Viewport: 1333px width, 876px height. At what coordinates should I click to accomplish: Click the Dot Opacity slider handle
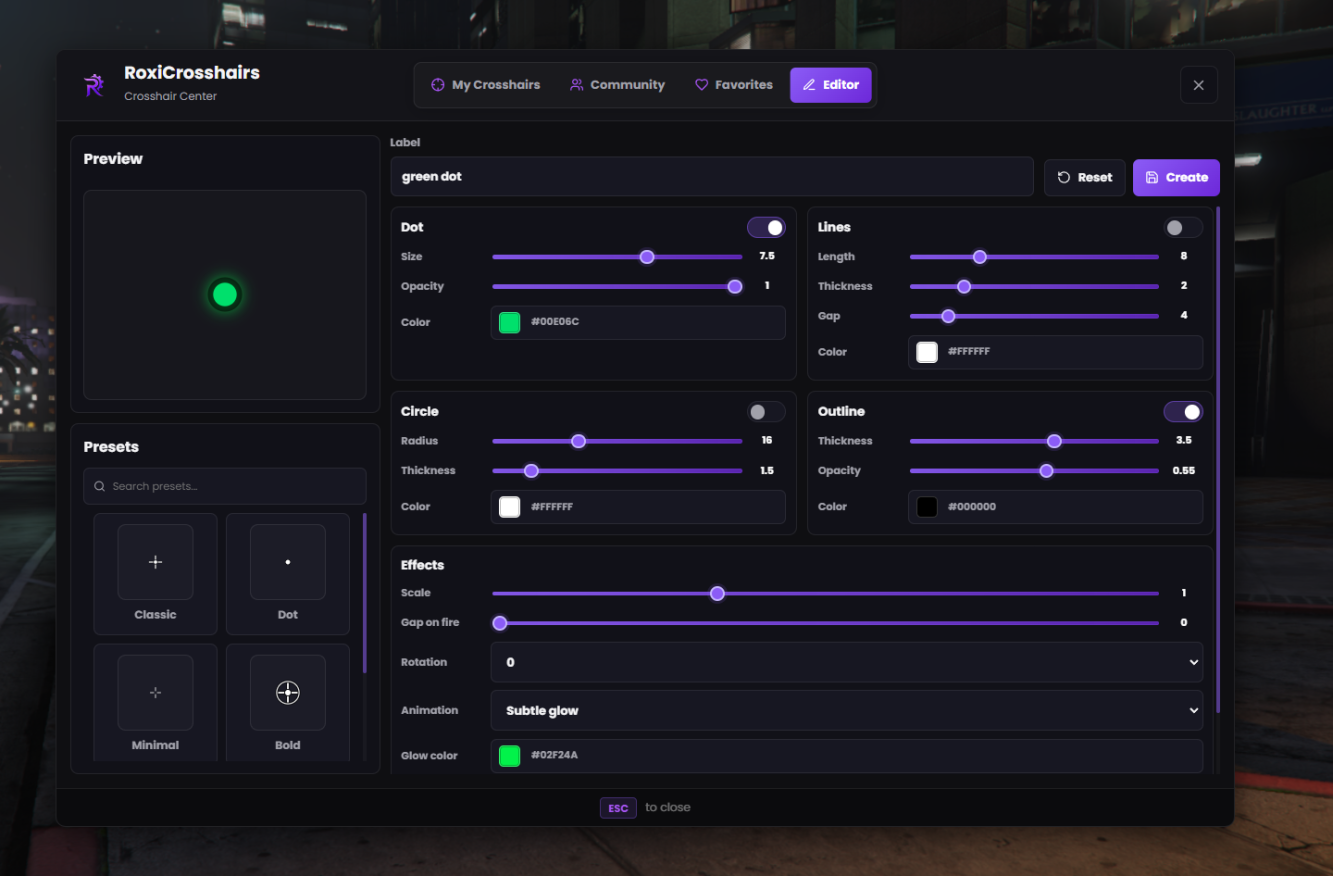click(735, 286)
